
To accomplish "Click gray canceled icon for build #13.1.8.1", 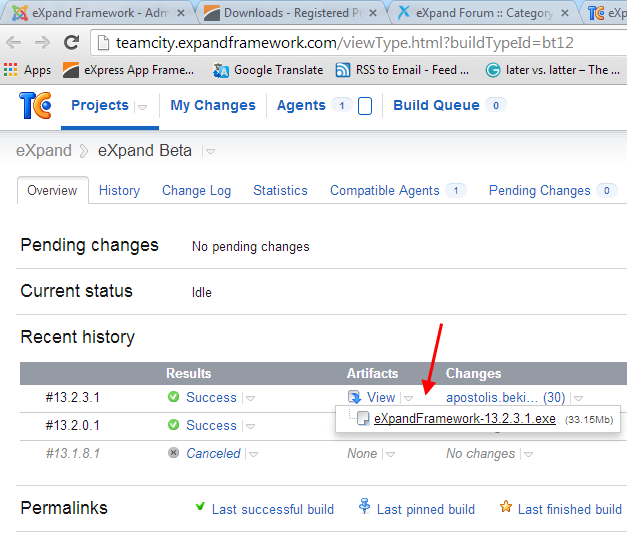I will (x=174, y=453).
